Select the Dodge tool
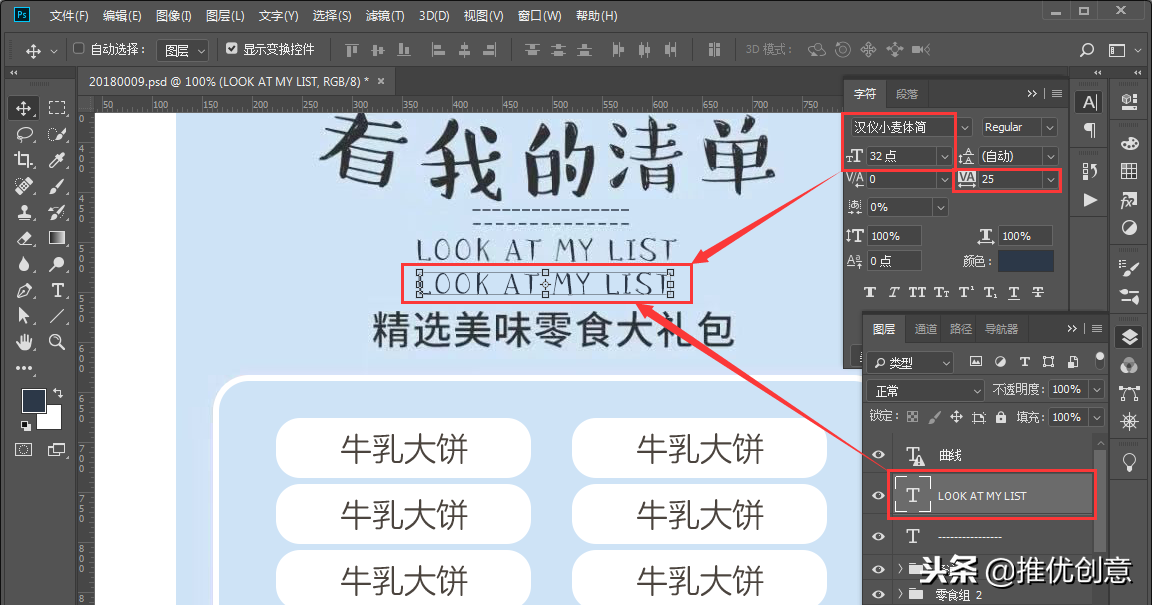The height and width of the screenshot is (605, 1152). 57,265
